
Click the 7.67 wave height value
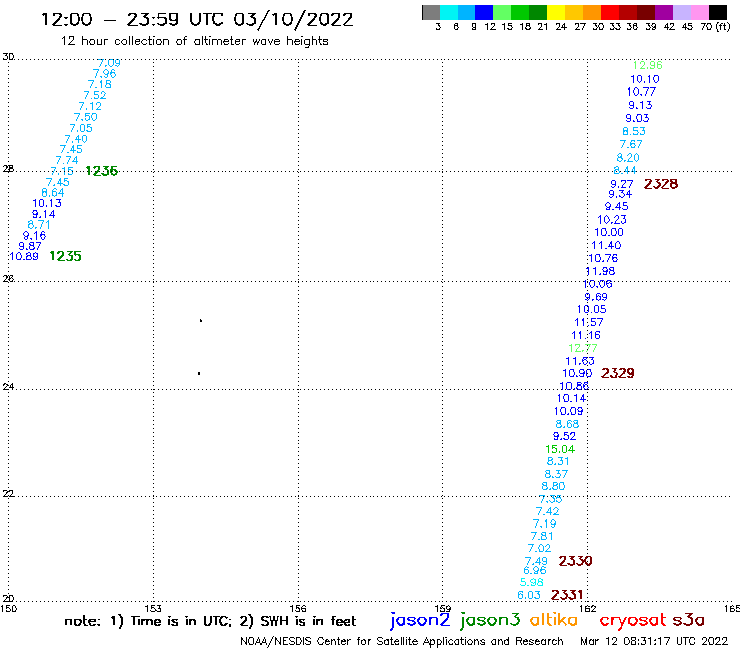click(631, 144)
